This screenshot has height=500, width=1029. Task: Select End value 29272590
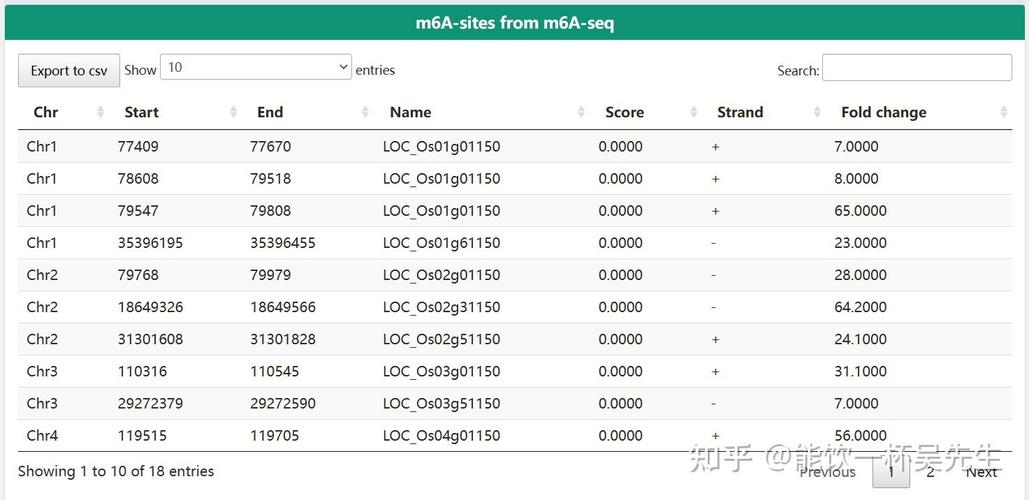coord(283,404)
